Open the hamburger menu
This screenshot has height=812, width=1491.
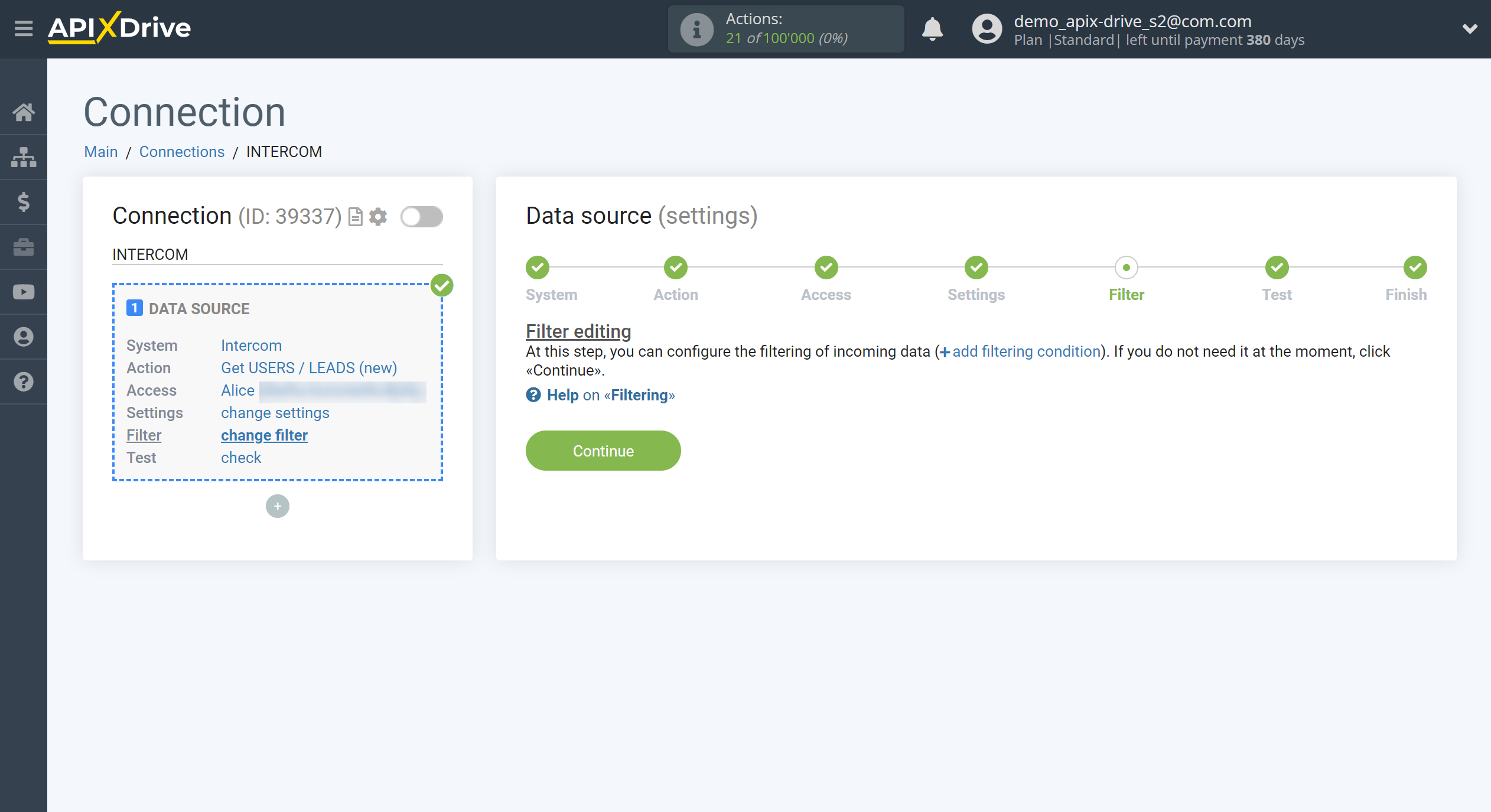pos(24,28)
